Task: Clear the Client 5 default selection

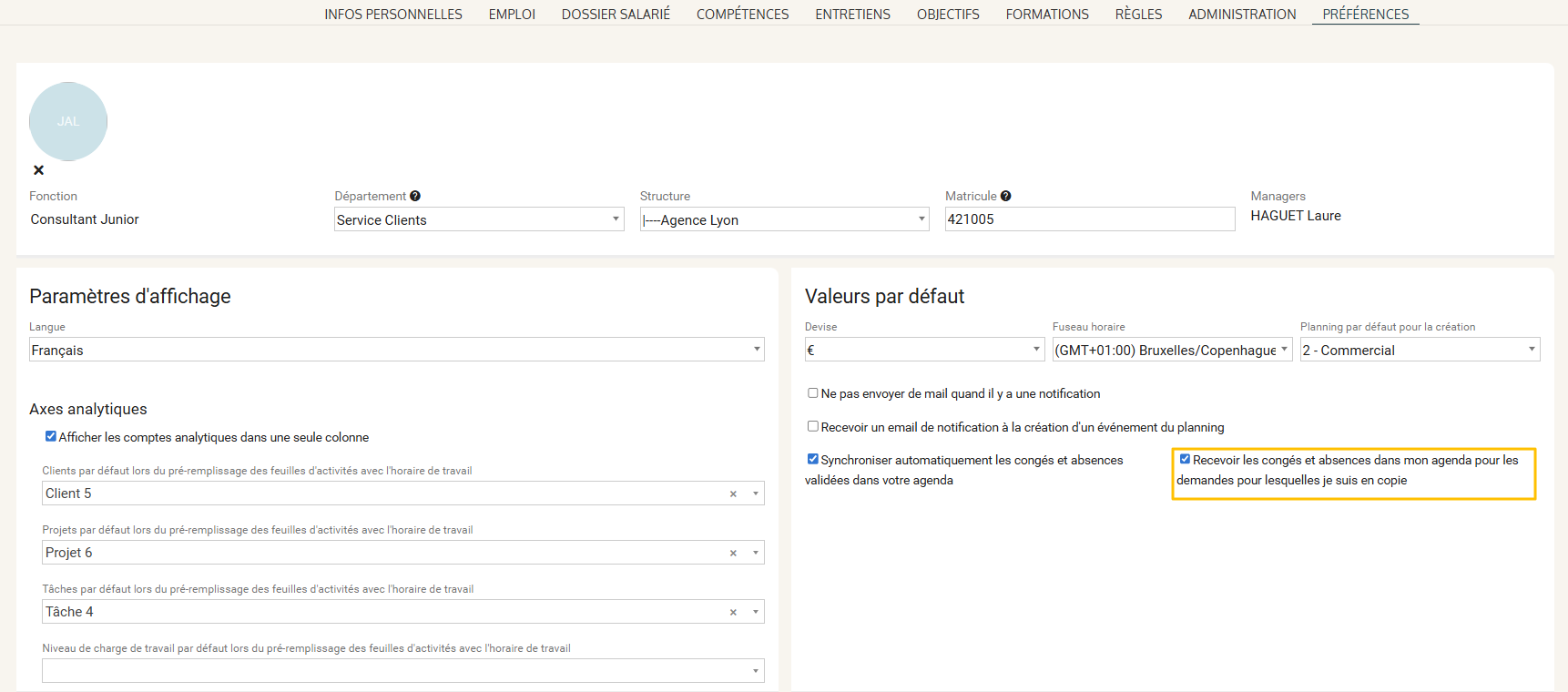Action: pos(733,494)
